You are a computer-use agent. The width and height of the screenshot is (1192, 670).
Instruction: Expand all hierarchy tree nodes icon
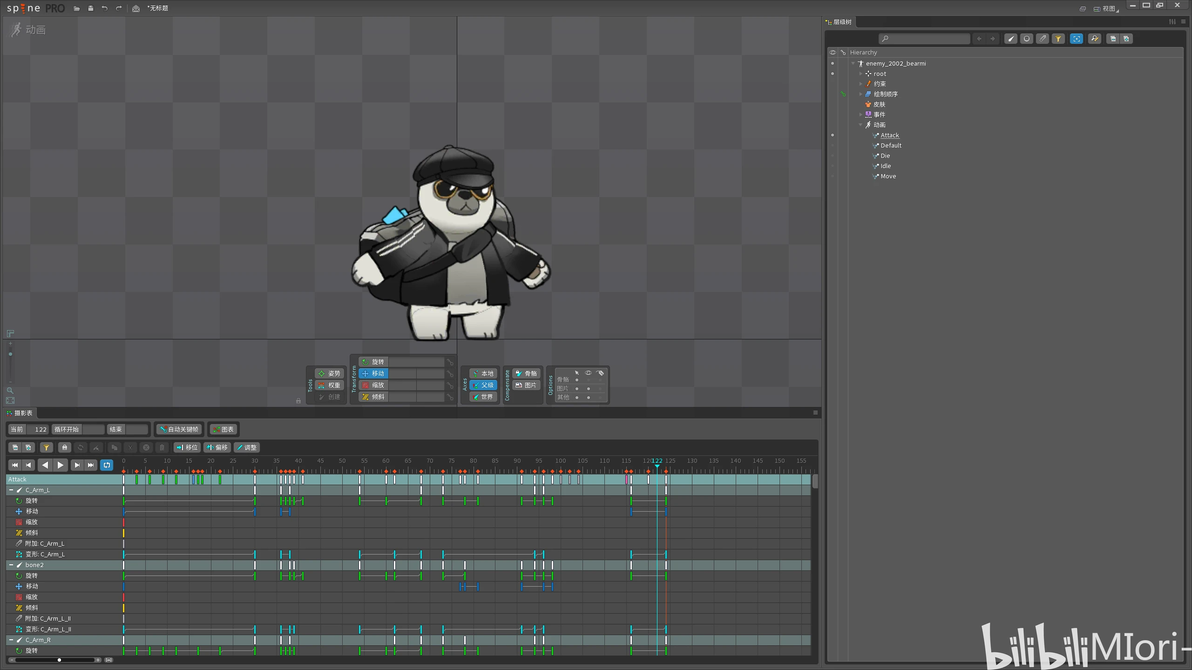[x=1127, y=39]
